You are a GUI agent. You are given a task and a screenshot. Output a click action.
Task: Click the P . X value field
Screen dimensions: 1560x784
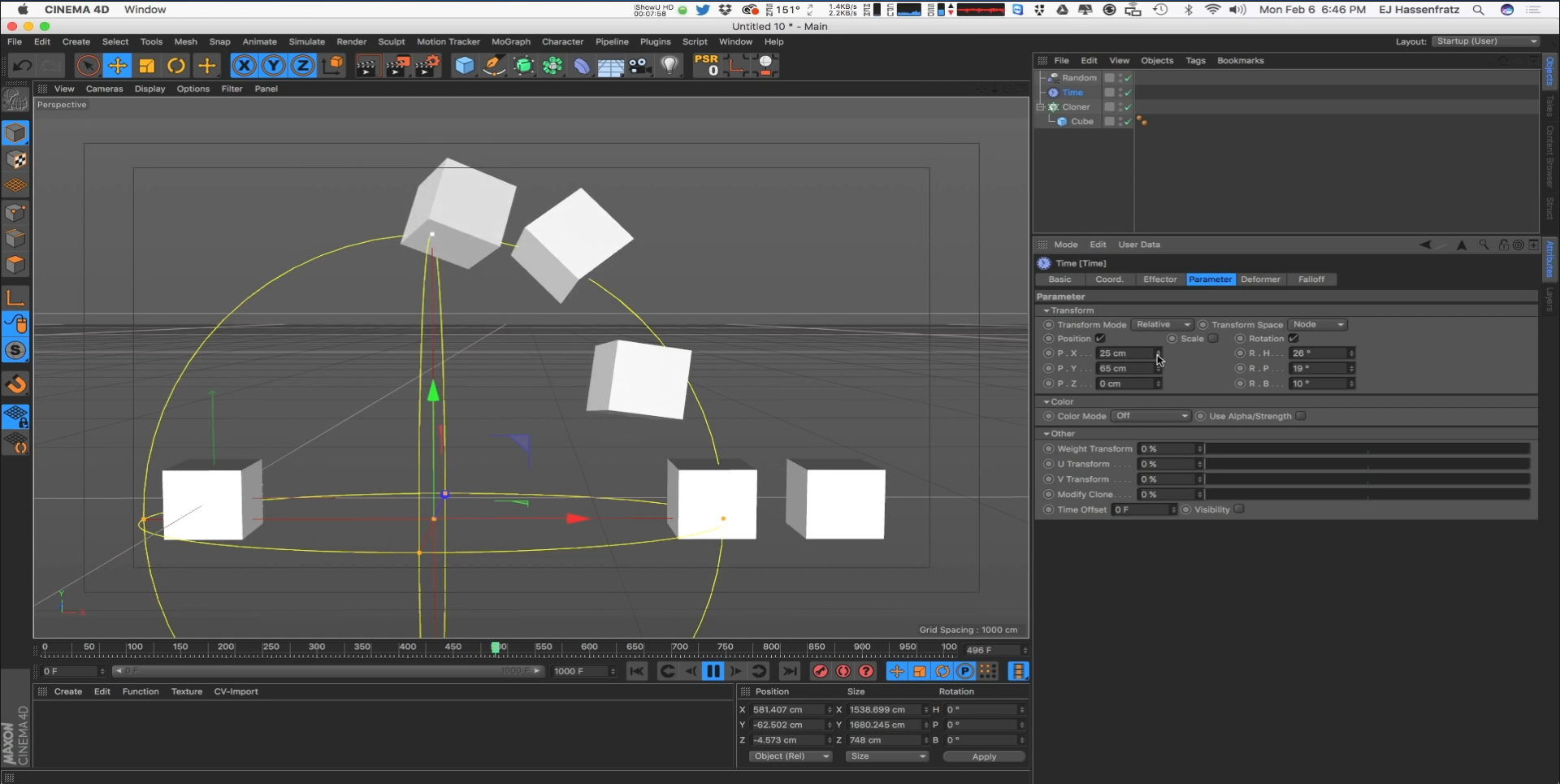[x=1126, y=353]
